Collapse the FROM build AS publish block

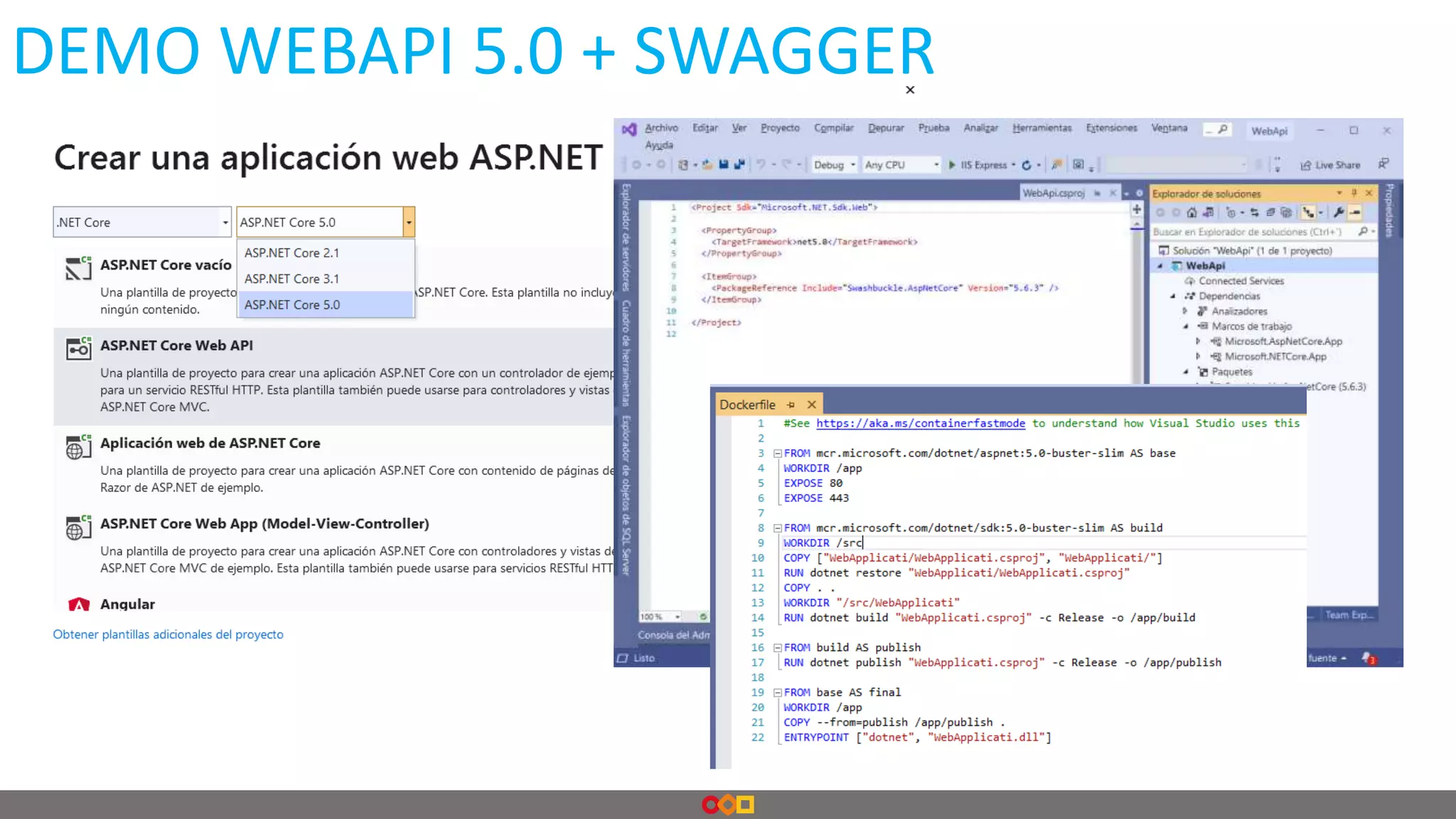778,648
